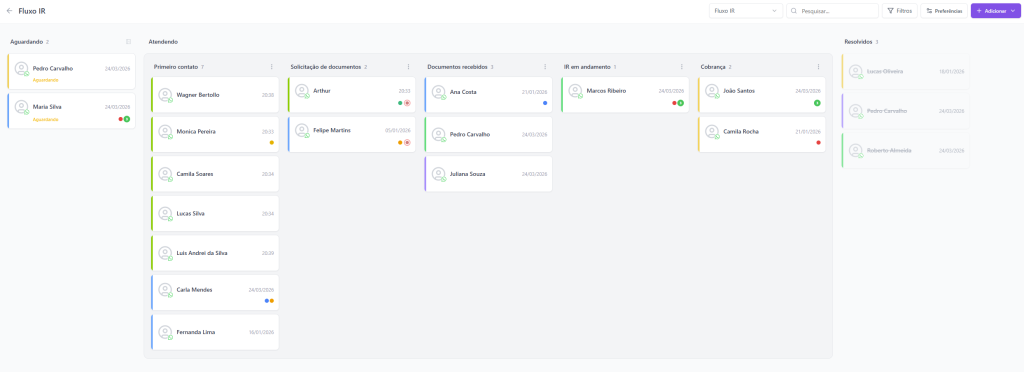1024x372 pixels.
Task: Open the Solicitação de documentos column options menu
Action: point(408,67)
